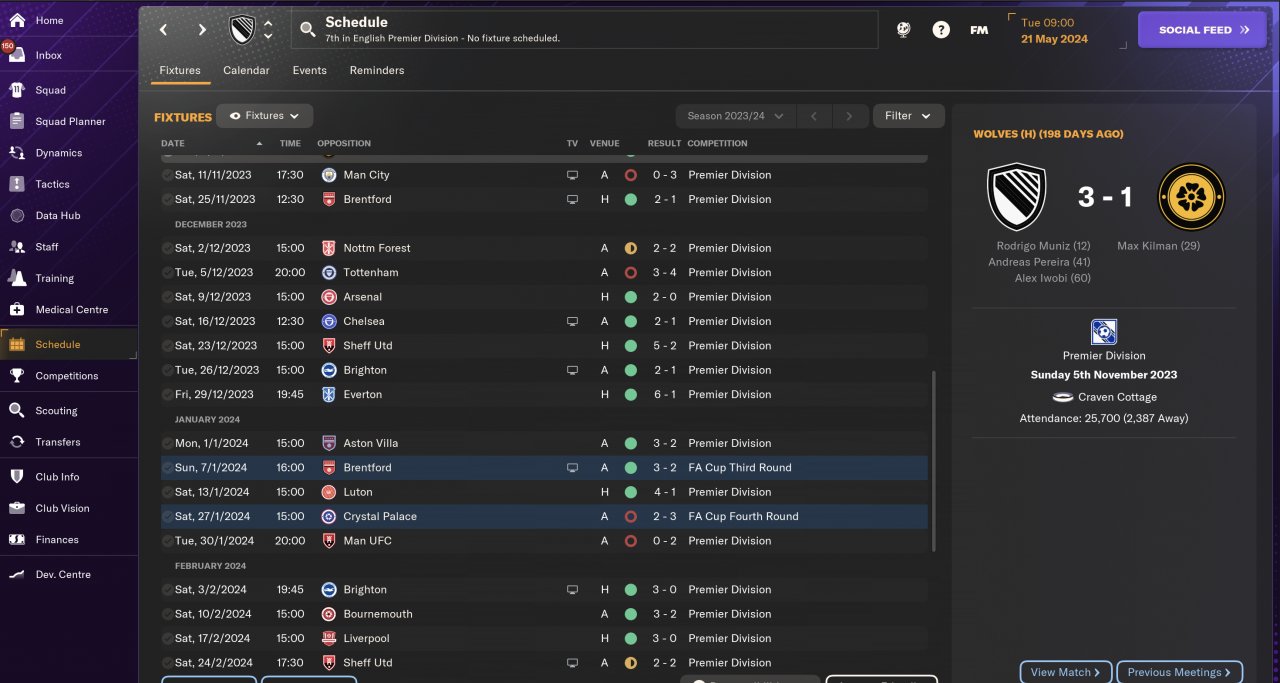Click the View Match button
Screen dimensions: 1280x683
[x=1065, y=672]
